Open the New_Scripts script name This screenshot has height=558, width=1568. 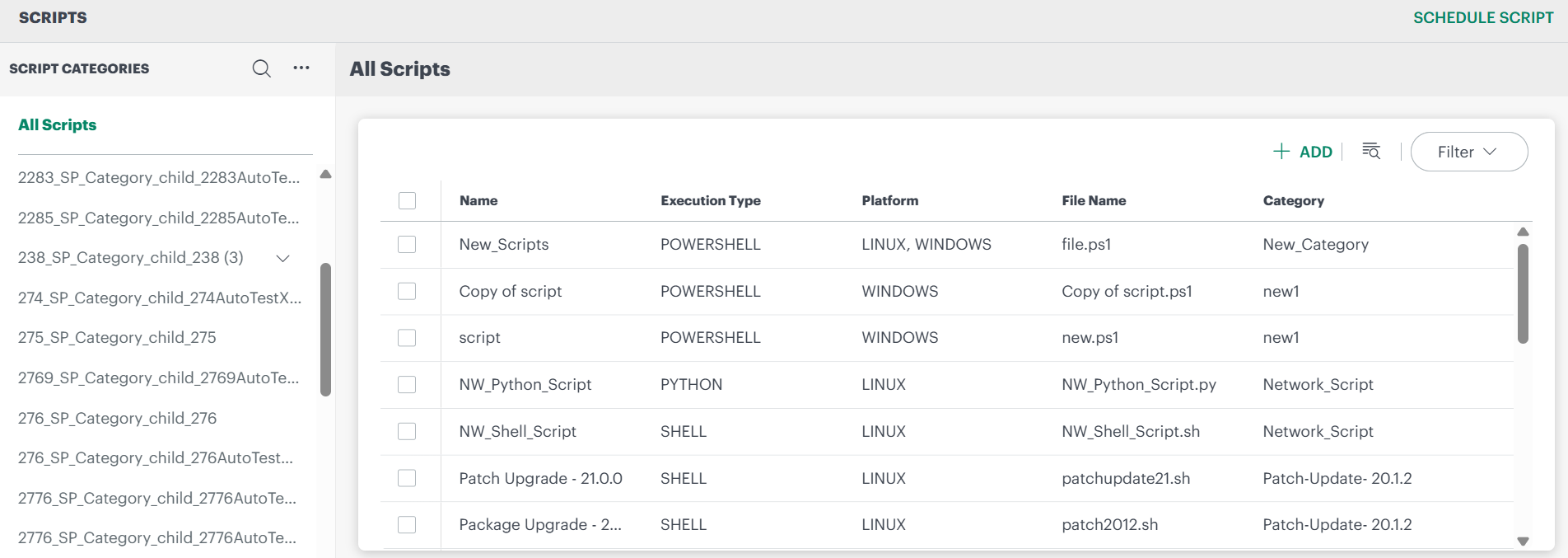504,244
